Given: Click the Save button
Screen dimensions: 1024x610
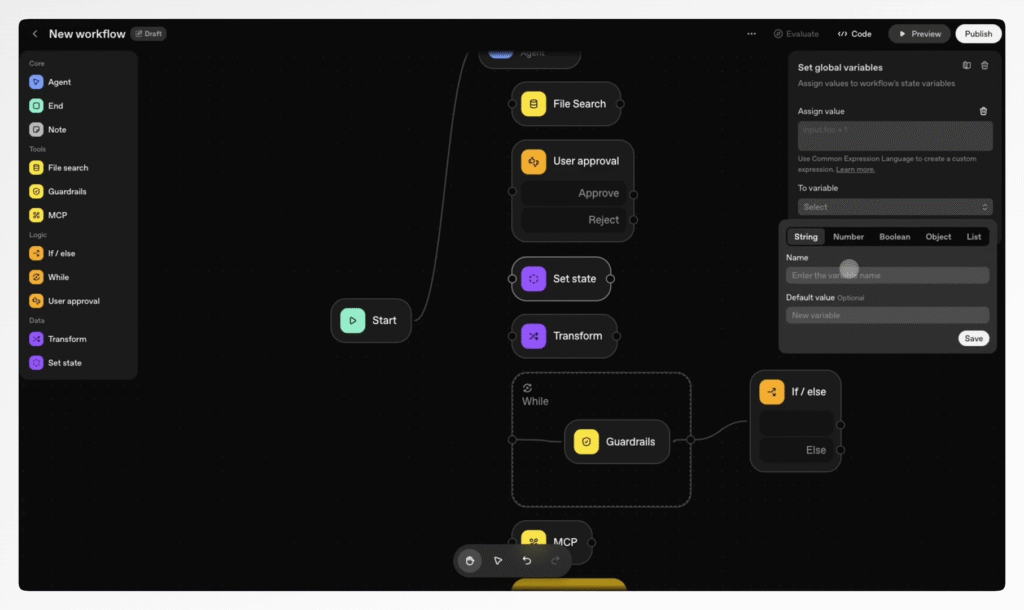Looking at the screenshot, I should coord(973,339).
